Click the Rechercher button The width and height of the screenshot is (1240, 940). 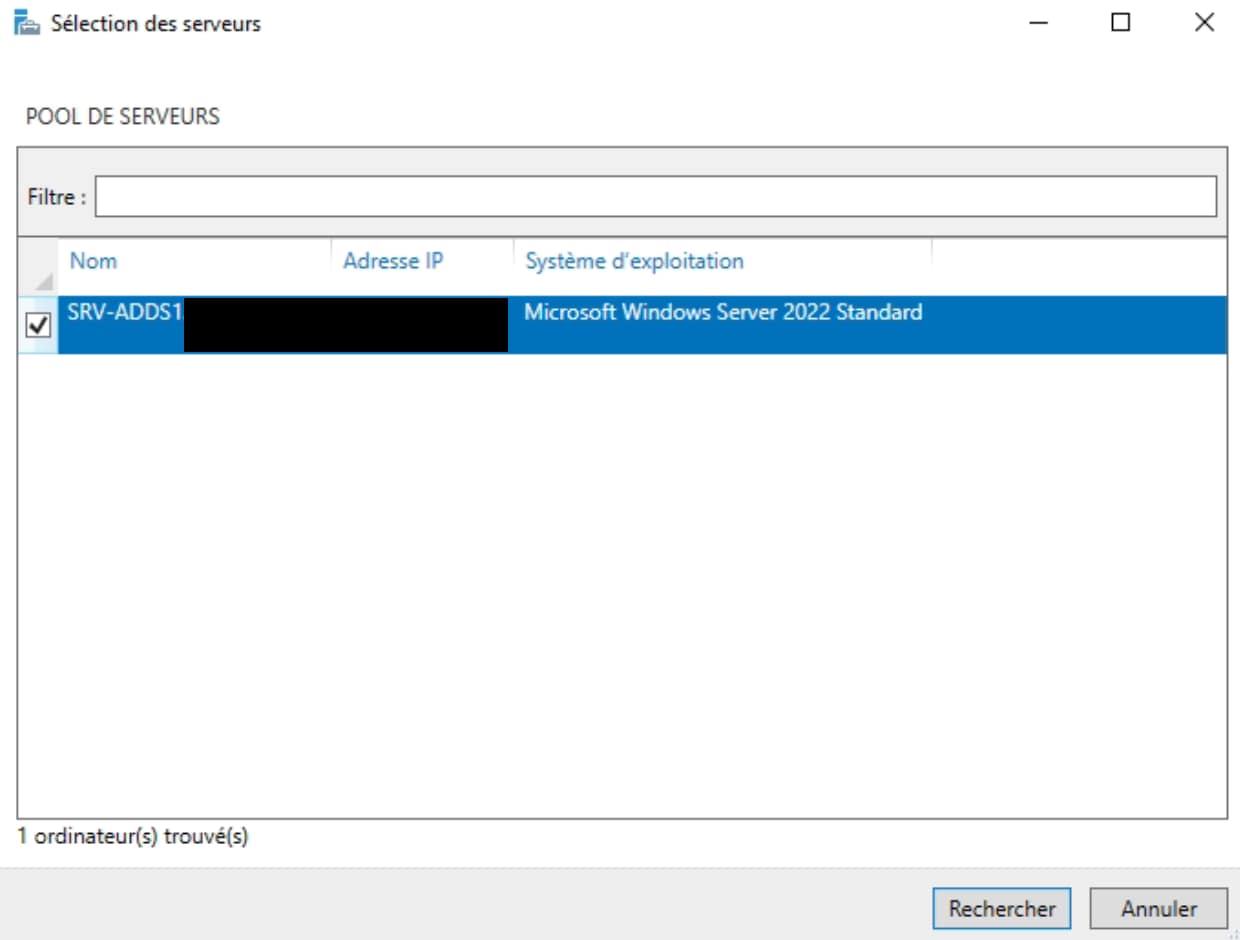click(1001, 909)
